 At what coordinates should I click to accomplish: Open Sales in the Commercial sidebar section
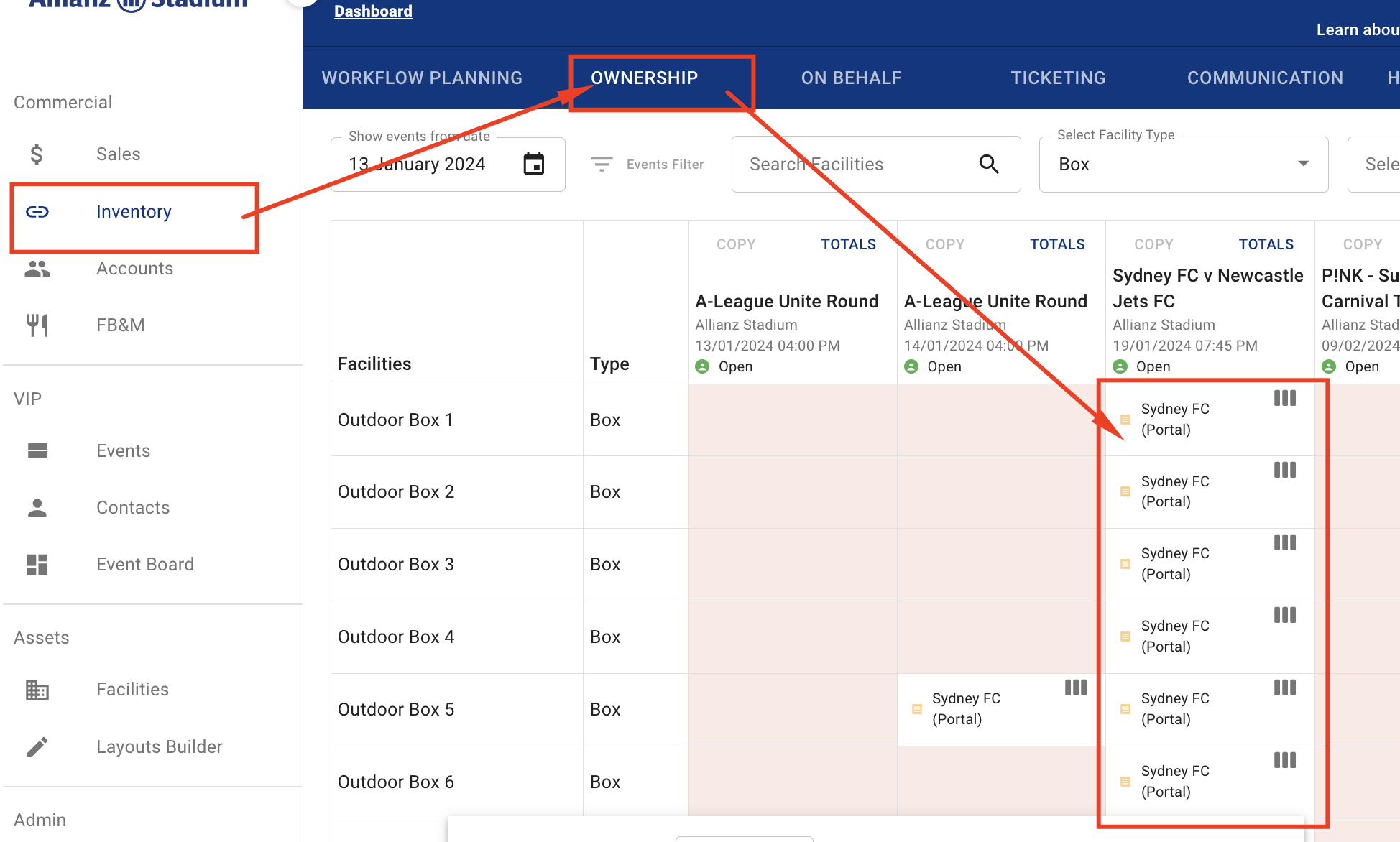(119, 154)
